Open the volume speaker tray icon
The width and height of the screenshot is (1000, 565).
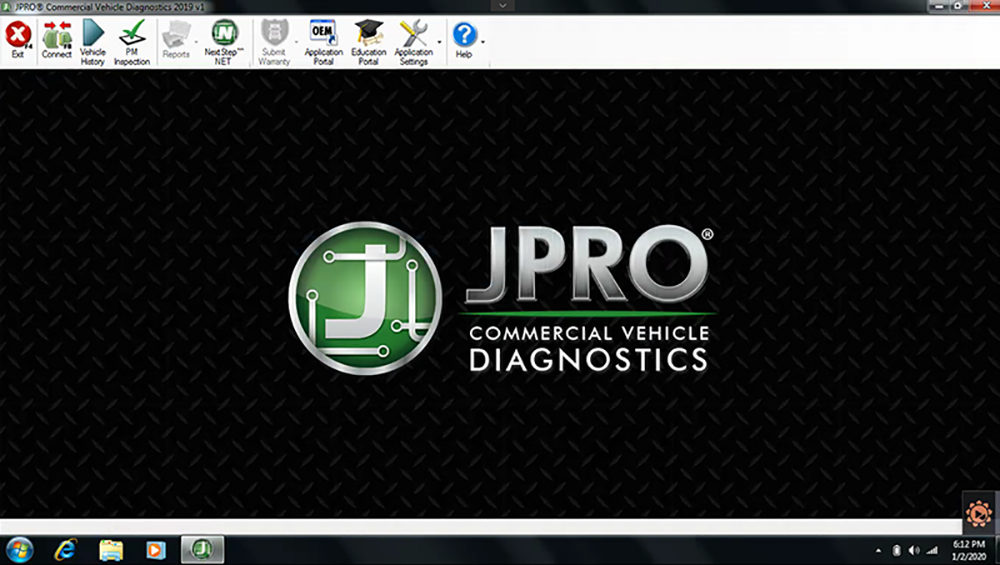pyautogui.click(x=914, y=550)
